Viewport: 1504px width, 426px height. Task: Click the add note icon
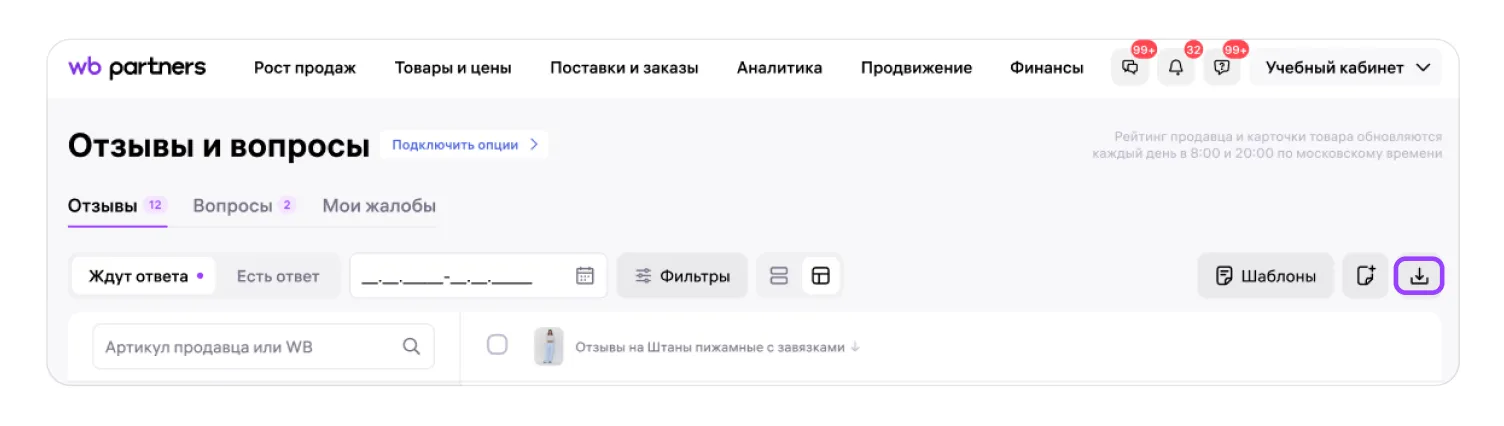tap(1365, 276)
